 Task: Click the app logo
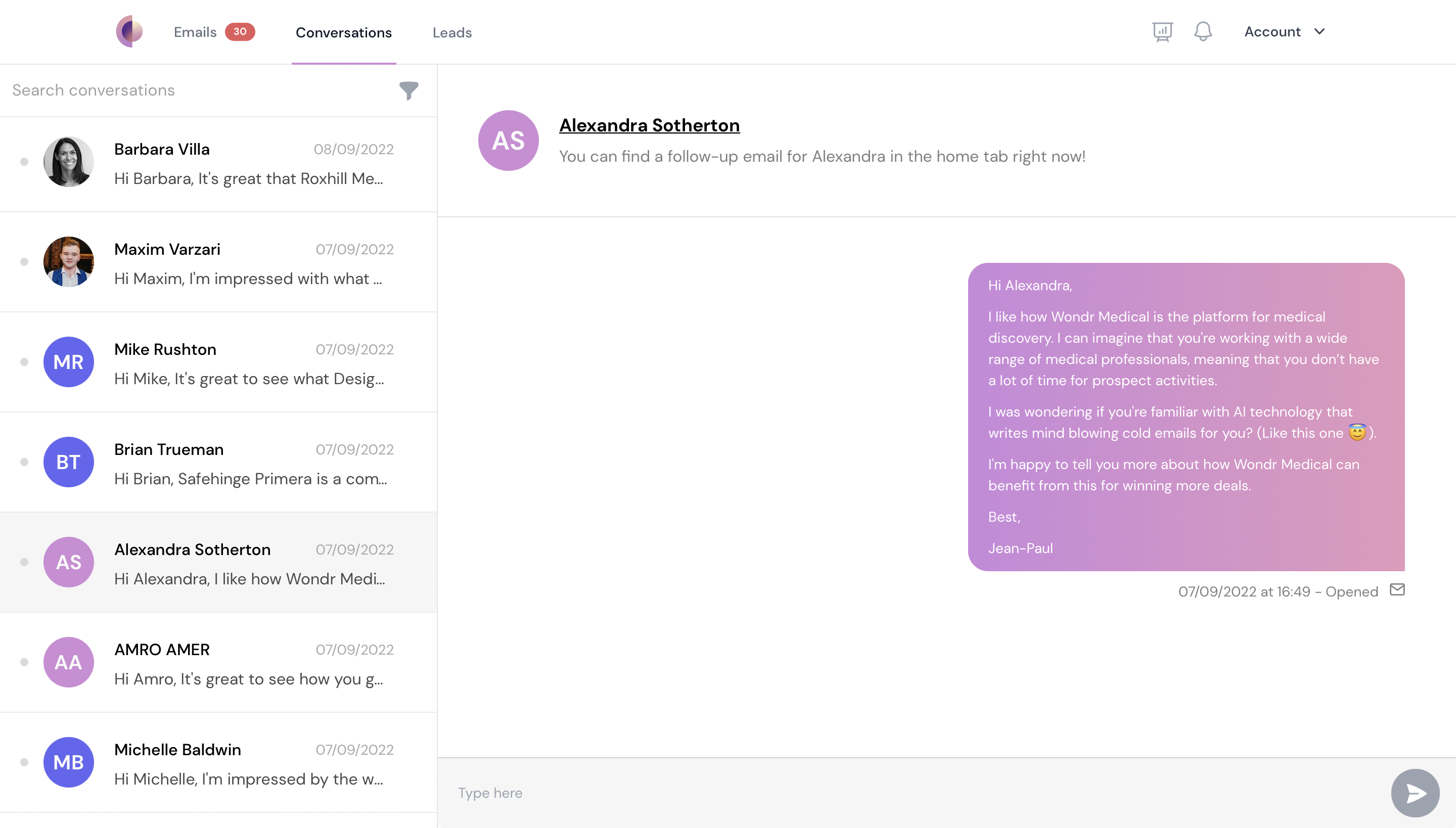click(129, 31)
